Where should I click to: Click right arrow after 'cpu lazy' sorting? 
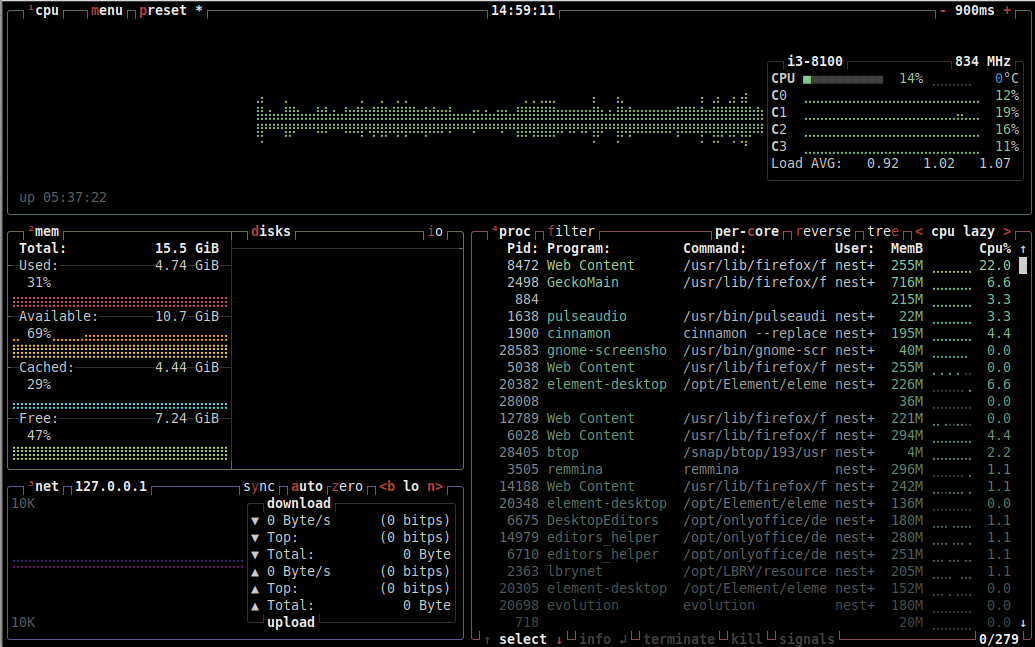[1007, 231]
